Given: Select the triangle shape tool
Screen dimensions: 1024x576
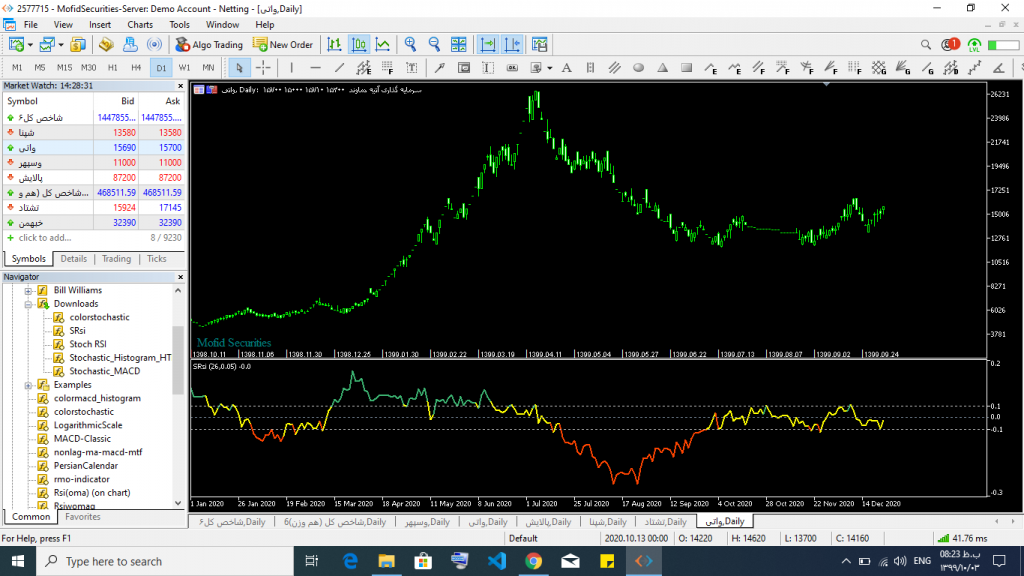Looking at the screenshot, I should coord(662,67).
